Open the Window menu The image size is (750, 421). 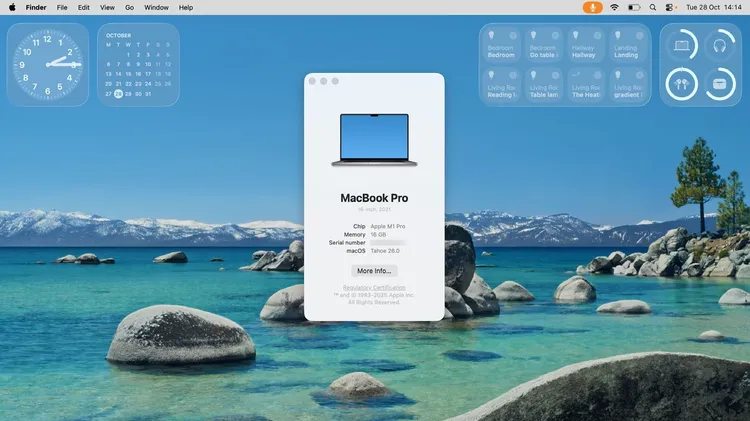coord(156,7)
